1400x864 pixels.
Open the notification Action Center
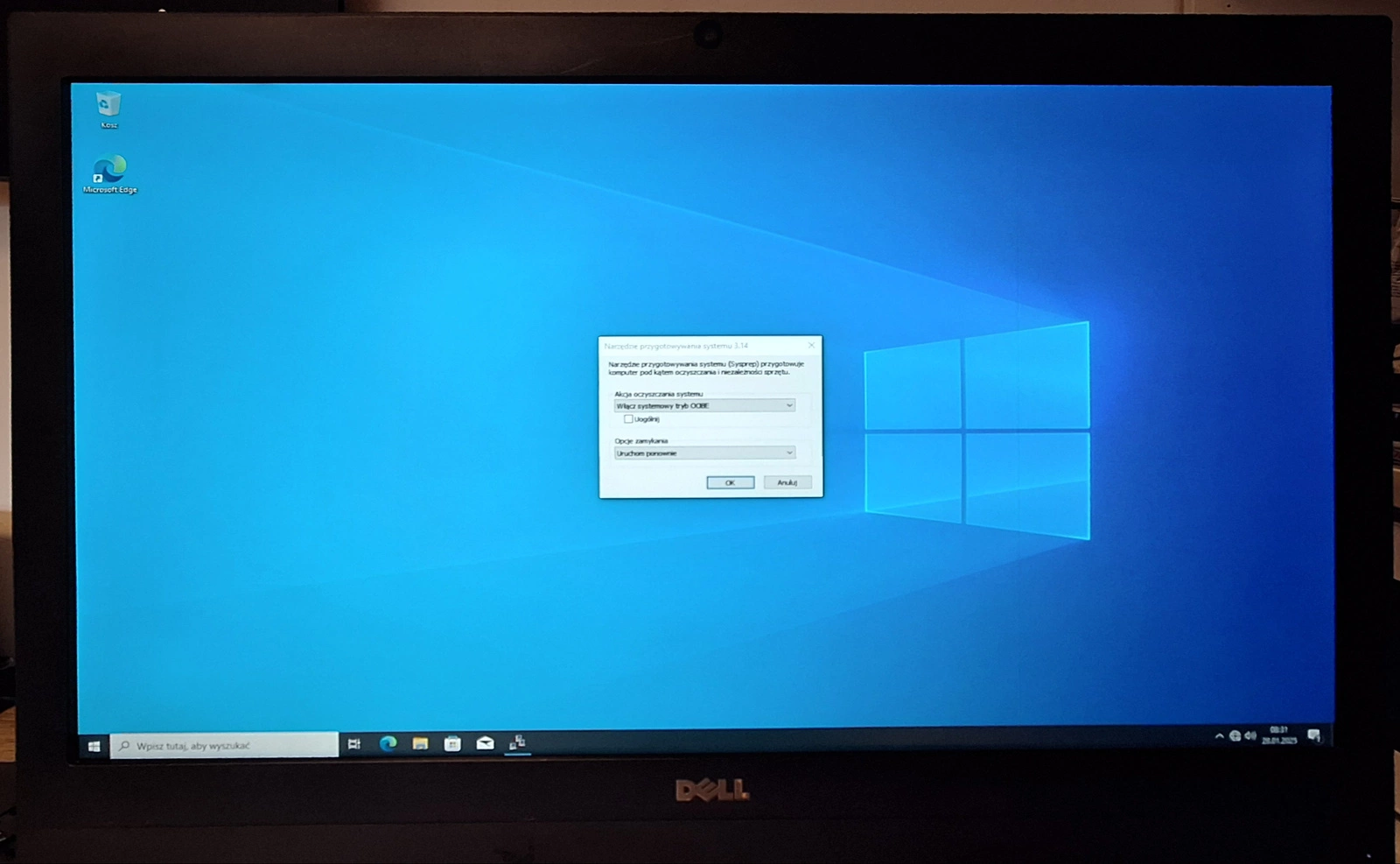pos(1313,735)
